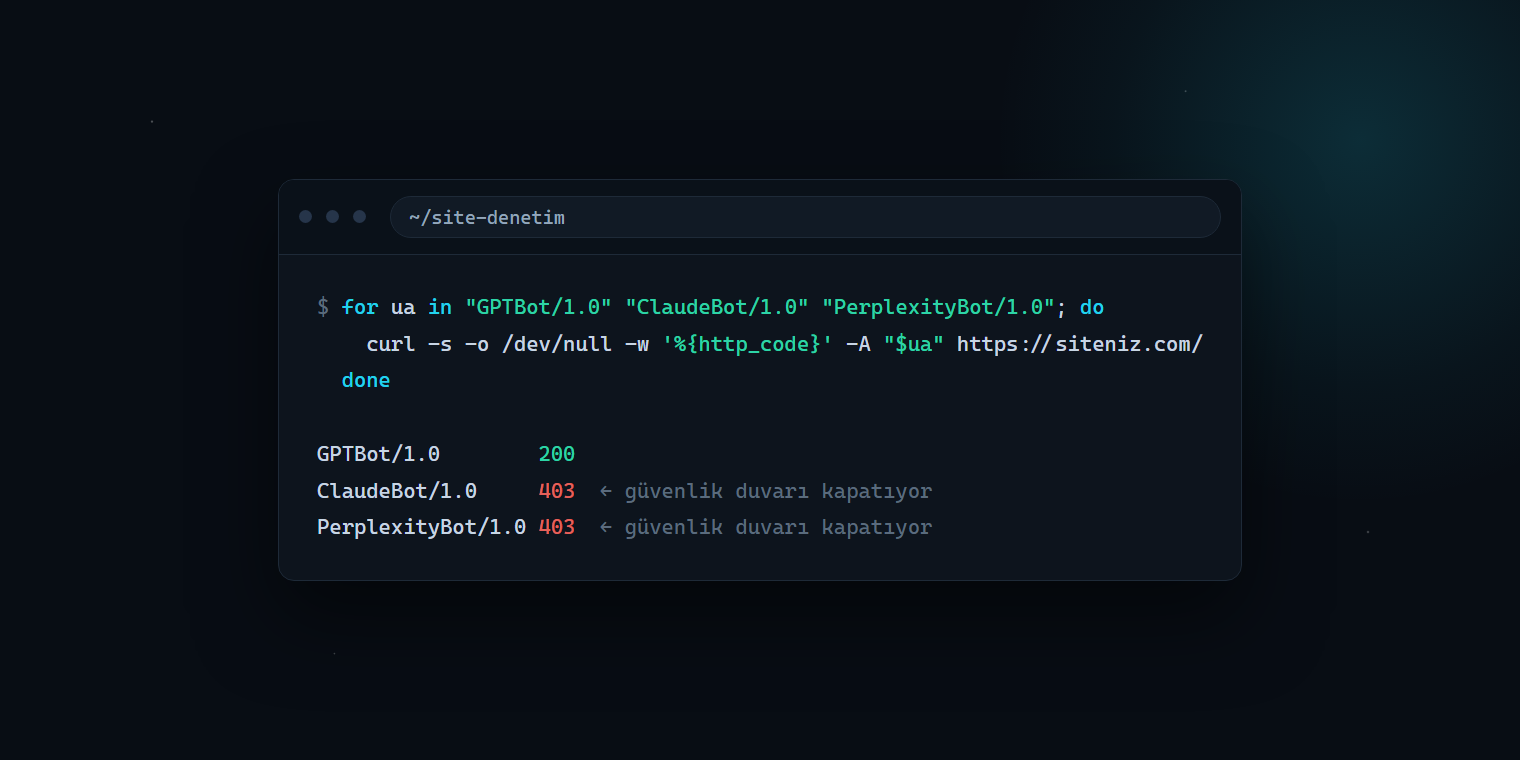This screenshot has height=760, width=1520.
Task: Click the do keyword ending line one
Action: tap(1092, 307)
